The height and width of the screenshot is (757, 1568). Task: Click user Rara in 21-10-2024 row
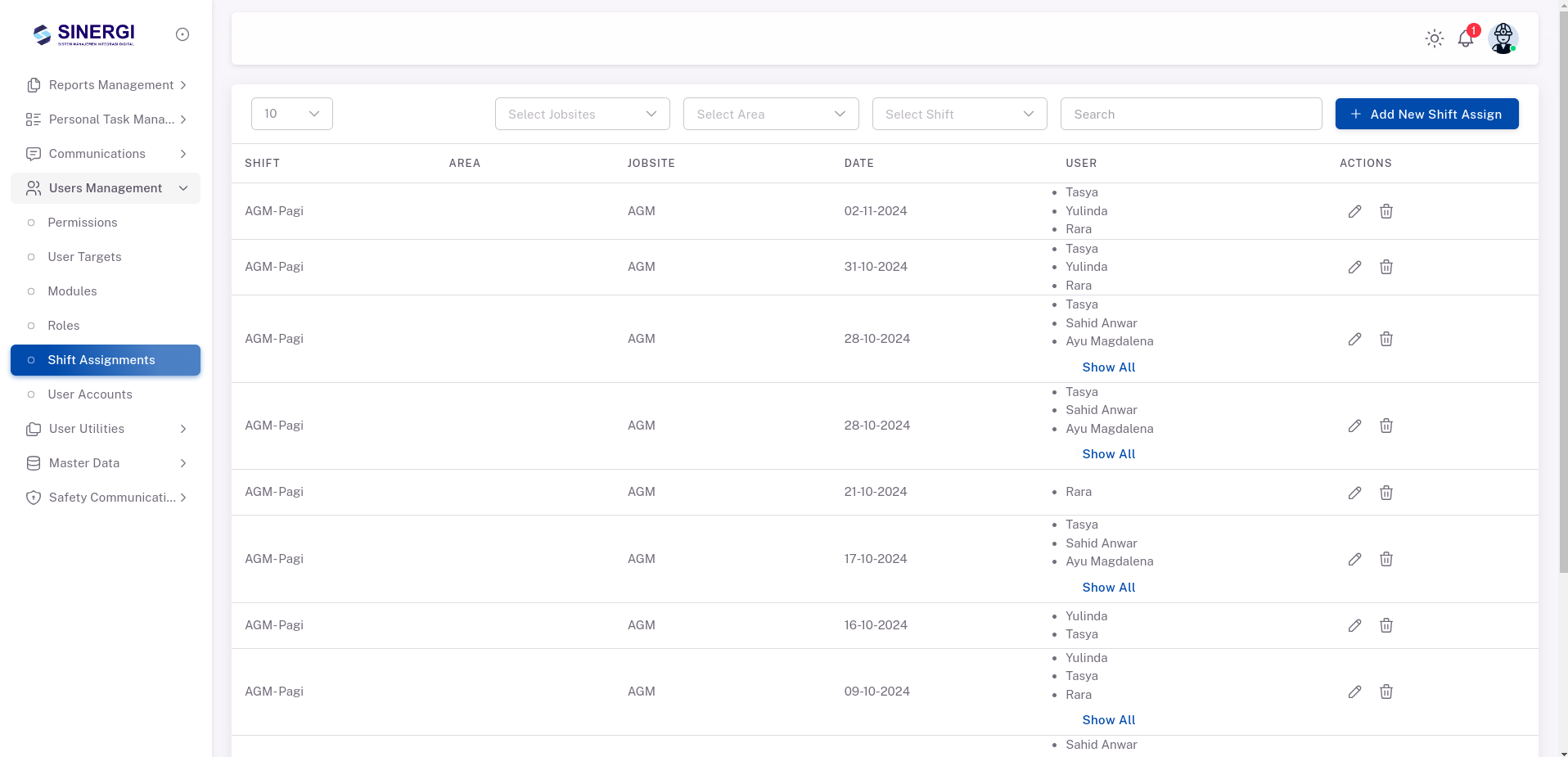coord(1079,492)
